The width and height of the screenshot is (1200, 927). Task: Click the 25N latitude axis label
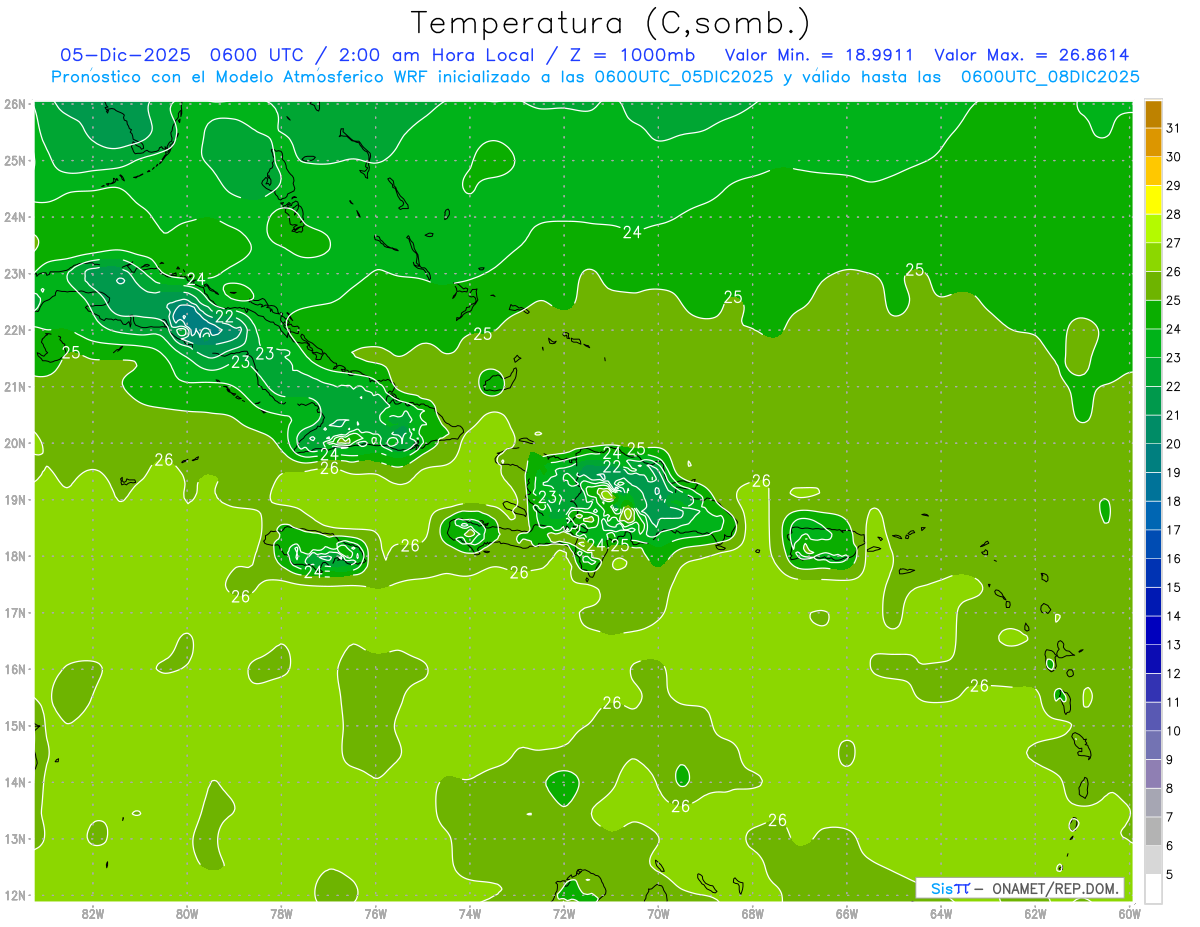click(x=14, y=160)
